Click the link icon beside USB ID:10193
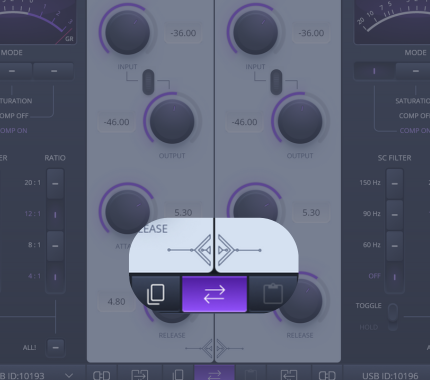430x380 pixels. pyautogui.click(x=102, y=376)
